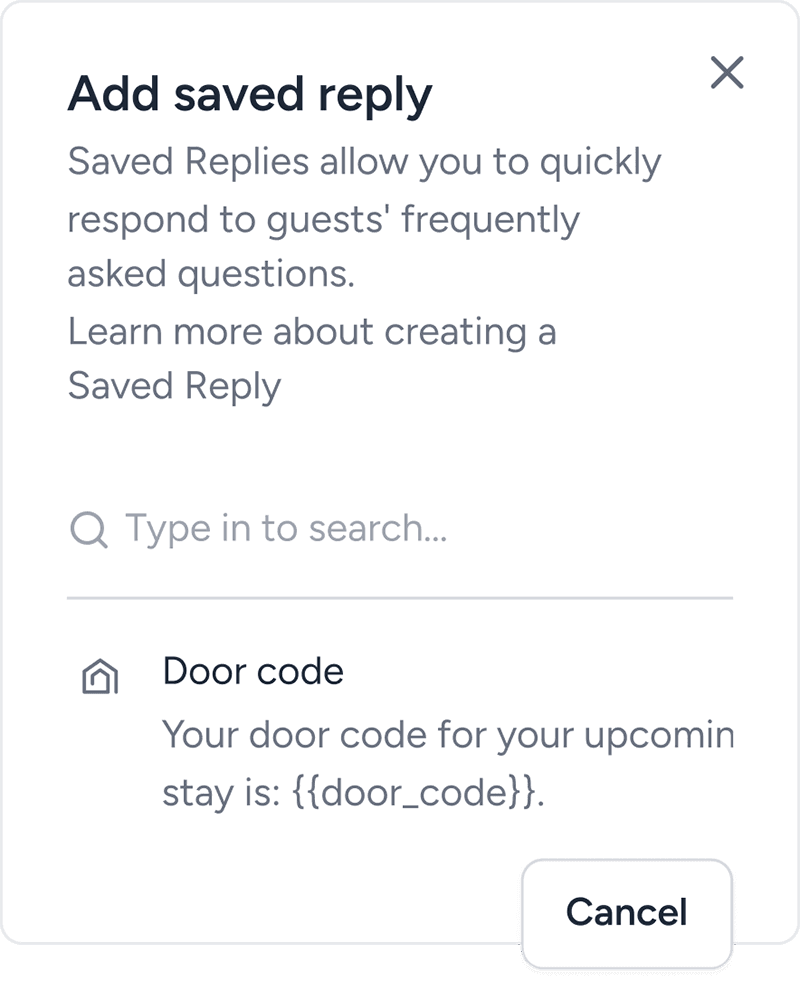
Task: Open the Door code reply entry
Action: pyautogui.click(x=253, y=672)
